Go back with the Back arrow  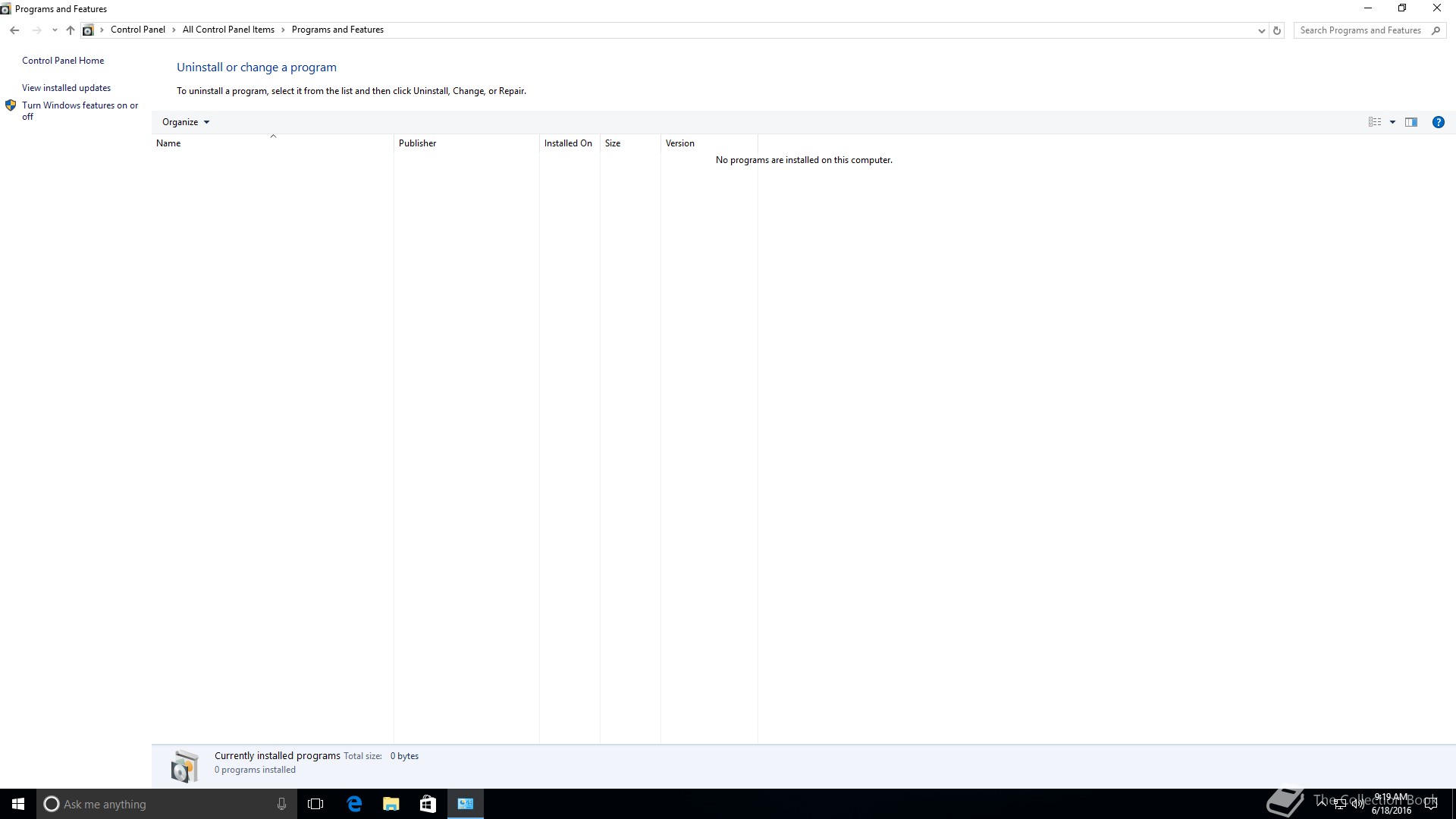[14, 30]
